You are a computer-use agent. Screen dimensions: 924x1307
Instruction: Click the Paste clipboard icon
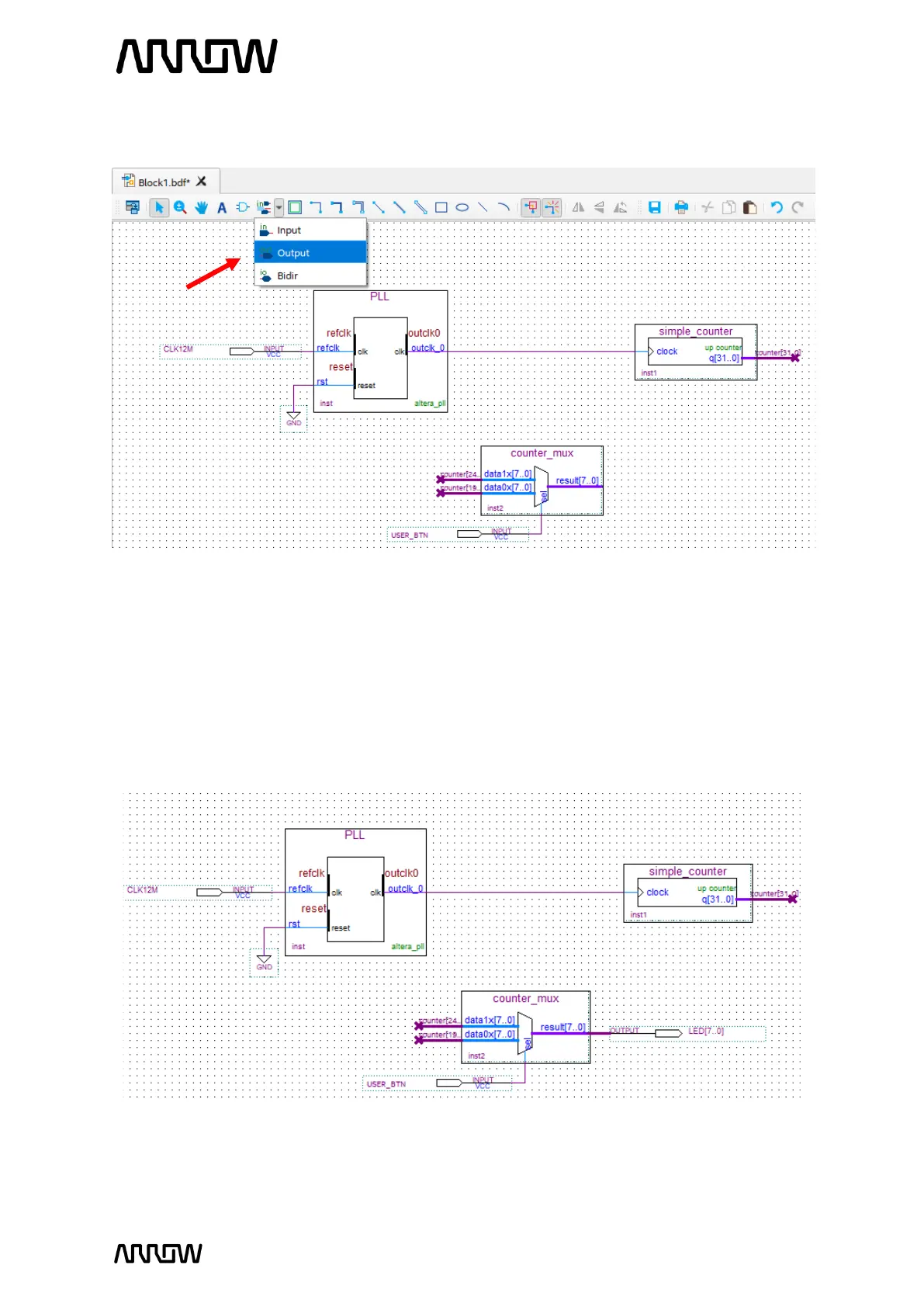point(749,207)
